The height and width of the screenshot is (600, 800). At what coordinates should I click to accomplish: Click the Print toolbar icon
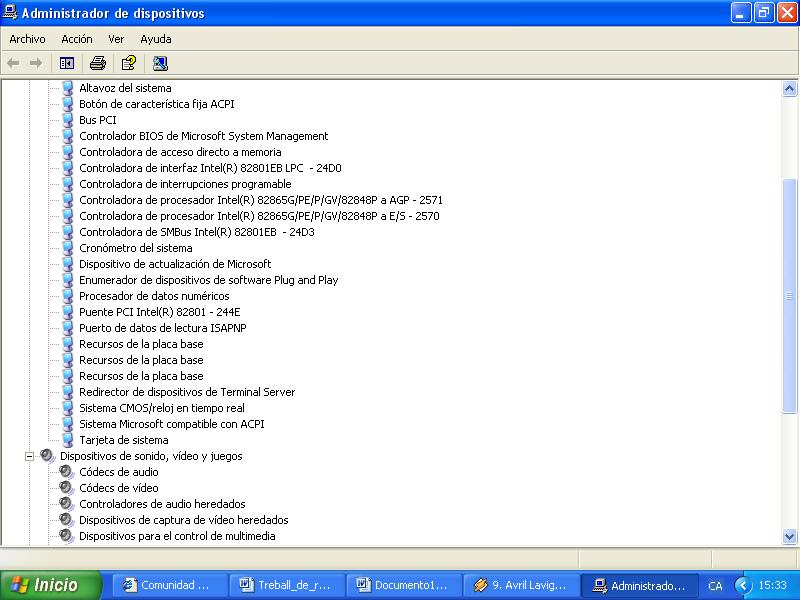click(x=97, y=63)
